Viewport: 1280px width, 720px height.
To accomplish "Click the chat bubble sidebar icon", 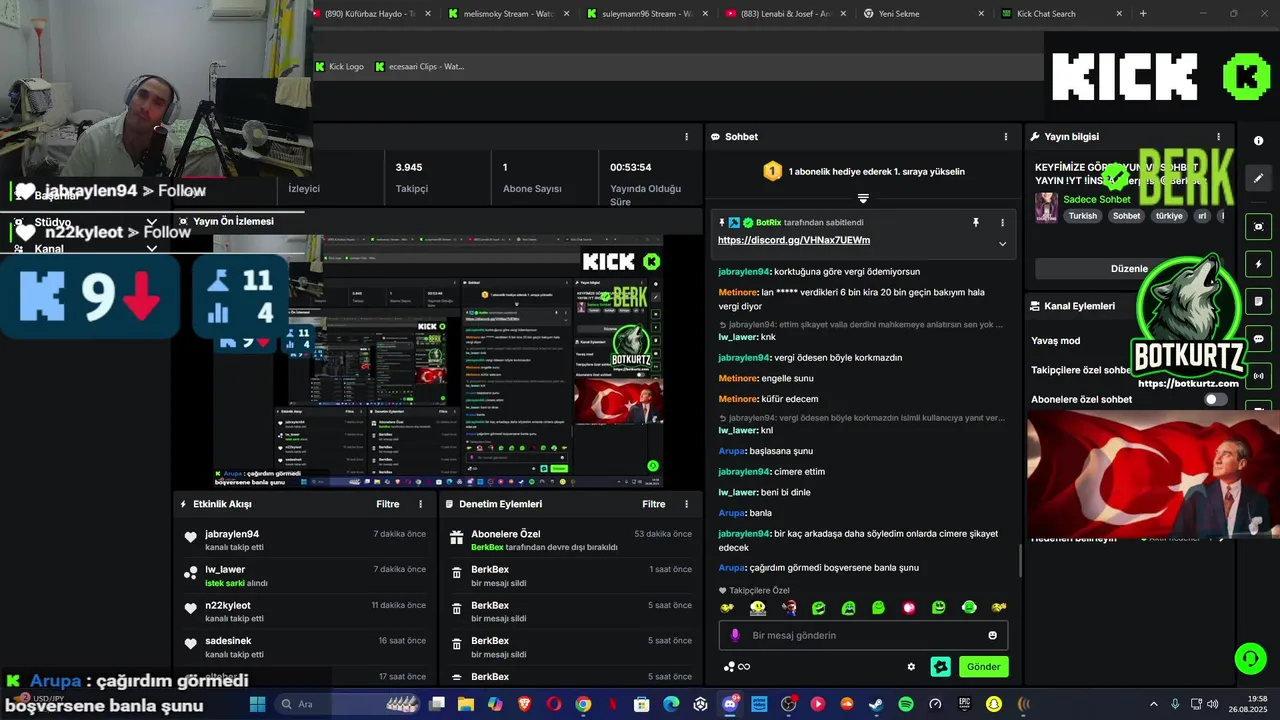I will [x=1258, y=339].
